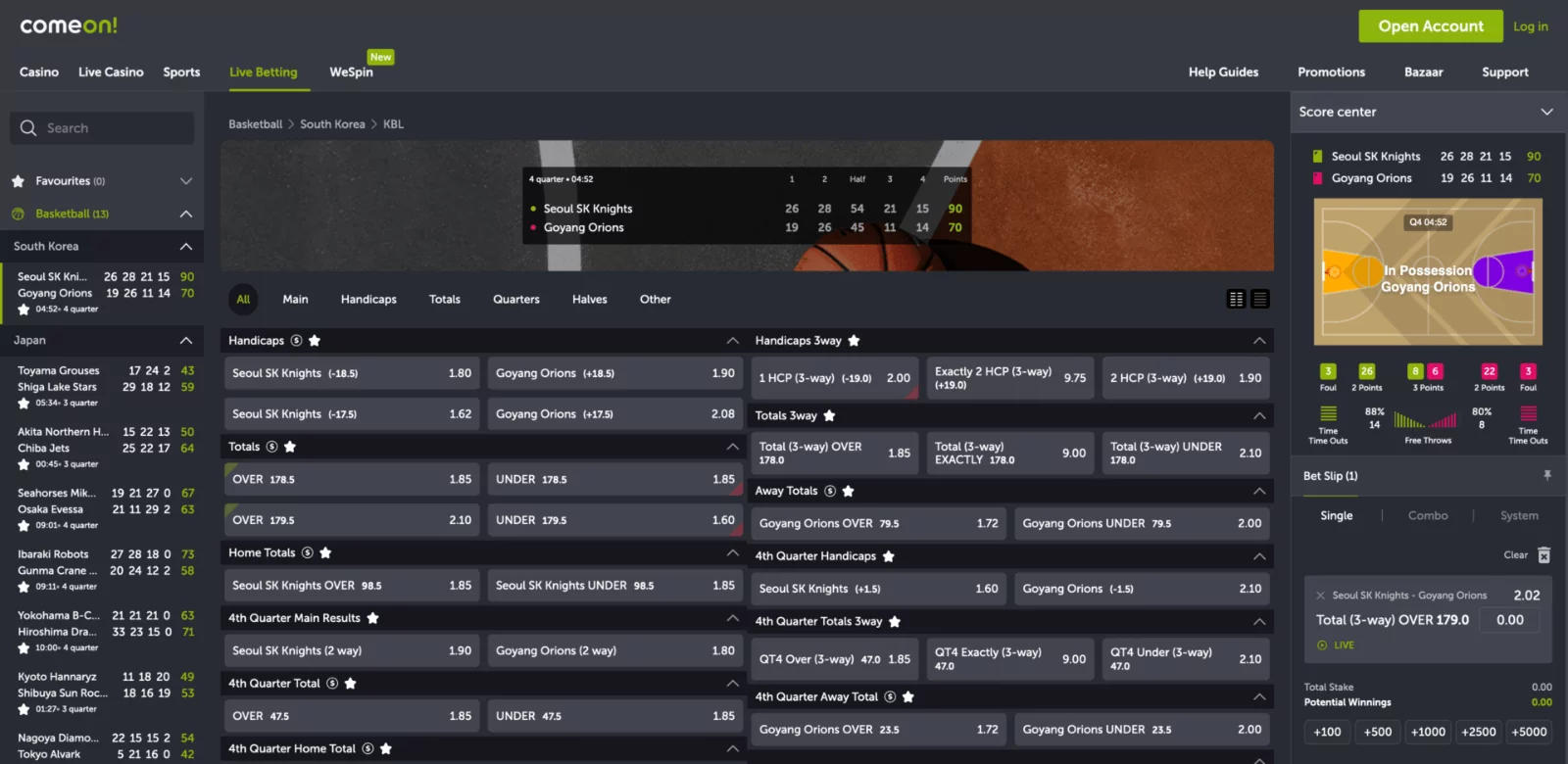Select the Halves filter tab
This screenshot has width=1568, height=764.
(x=590, y=300)
